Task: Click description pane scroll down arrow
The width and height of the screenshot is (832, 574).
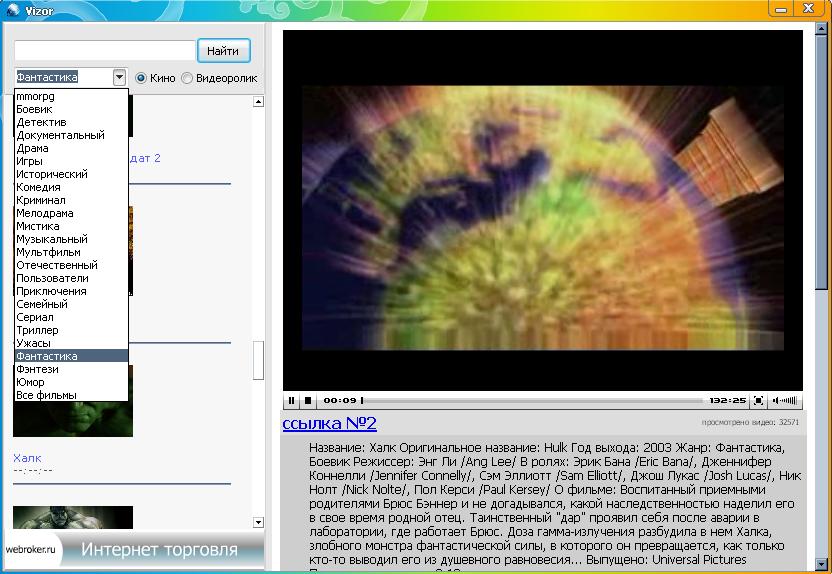Action: [x=821, y=564]
